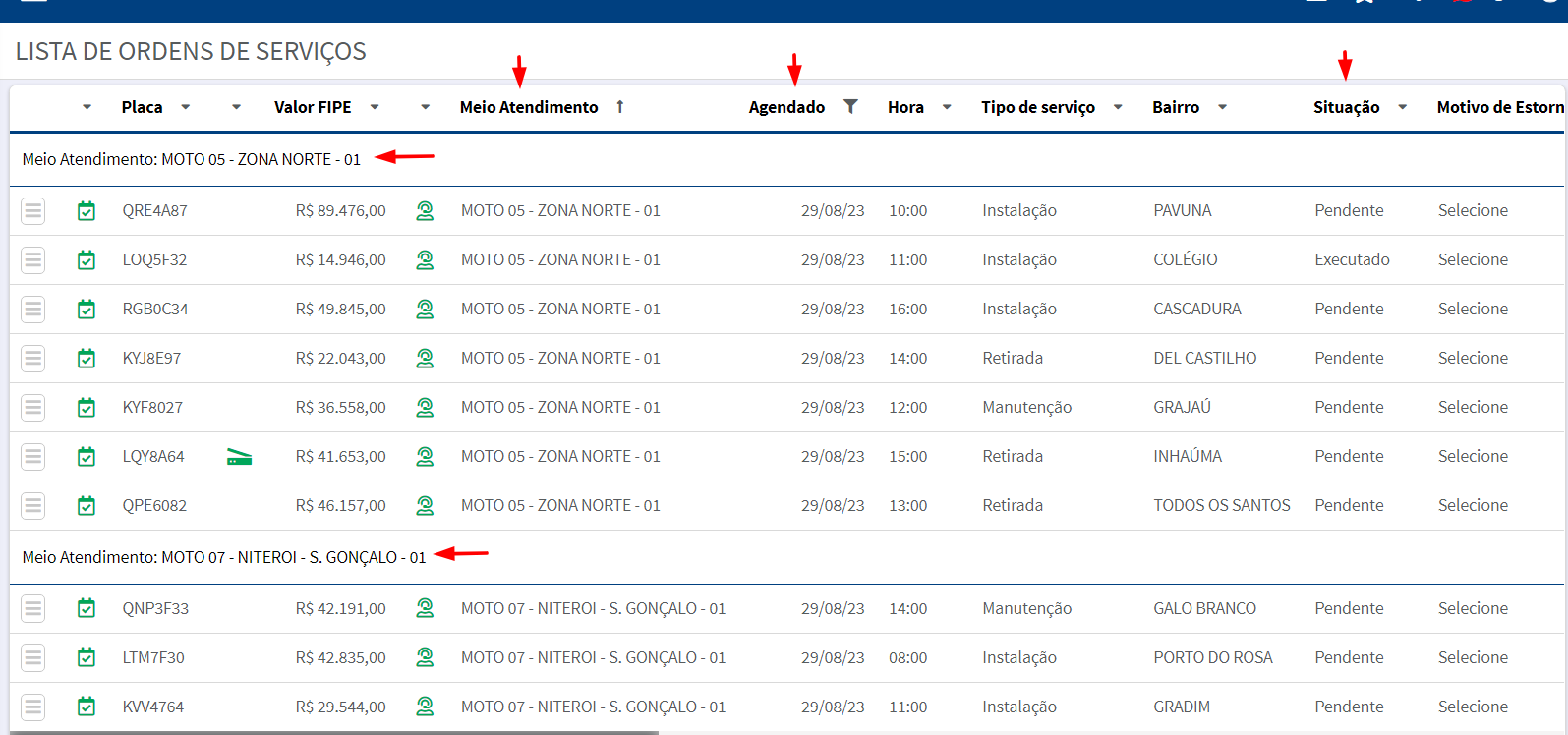This screenshot has height=735, width=1568.
Task: Select neighborhood CASCADURA cell
Action: click(x=1197, y=309)
